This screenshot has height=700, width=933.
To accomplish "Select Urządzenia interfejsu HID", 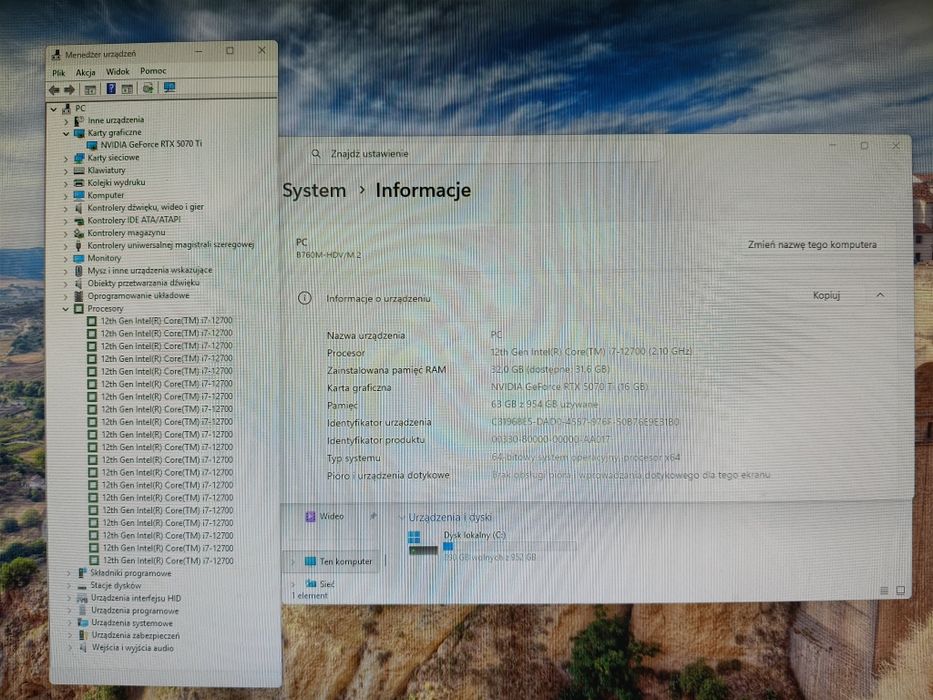I will [x=136, y=598].
